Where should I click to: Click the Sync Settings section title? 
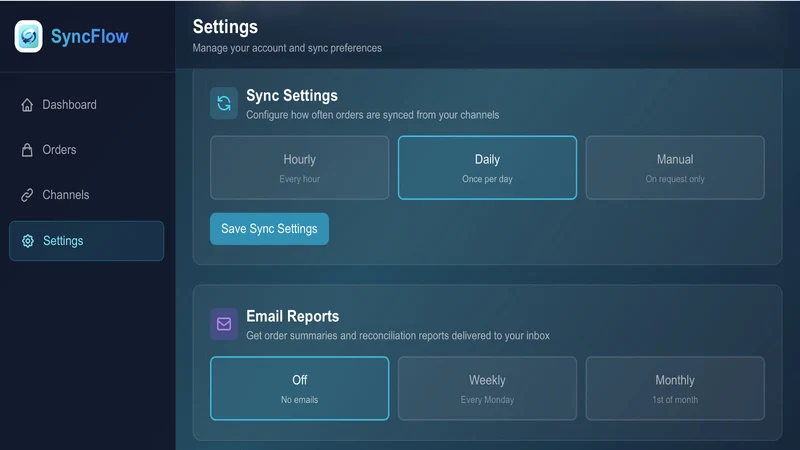click(292, 95)
